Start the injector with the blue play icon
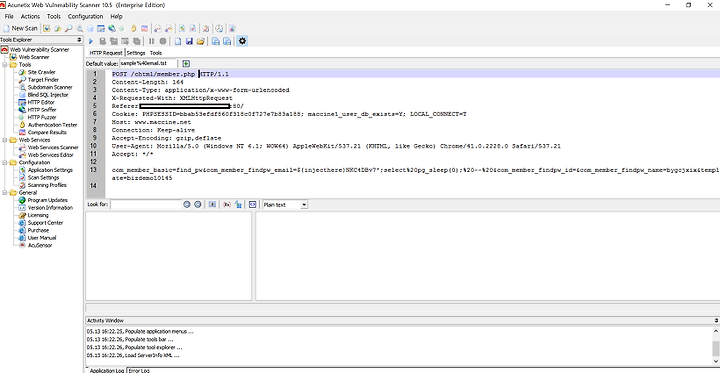 coord(90,41)
